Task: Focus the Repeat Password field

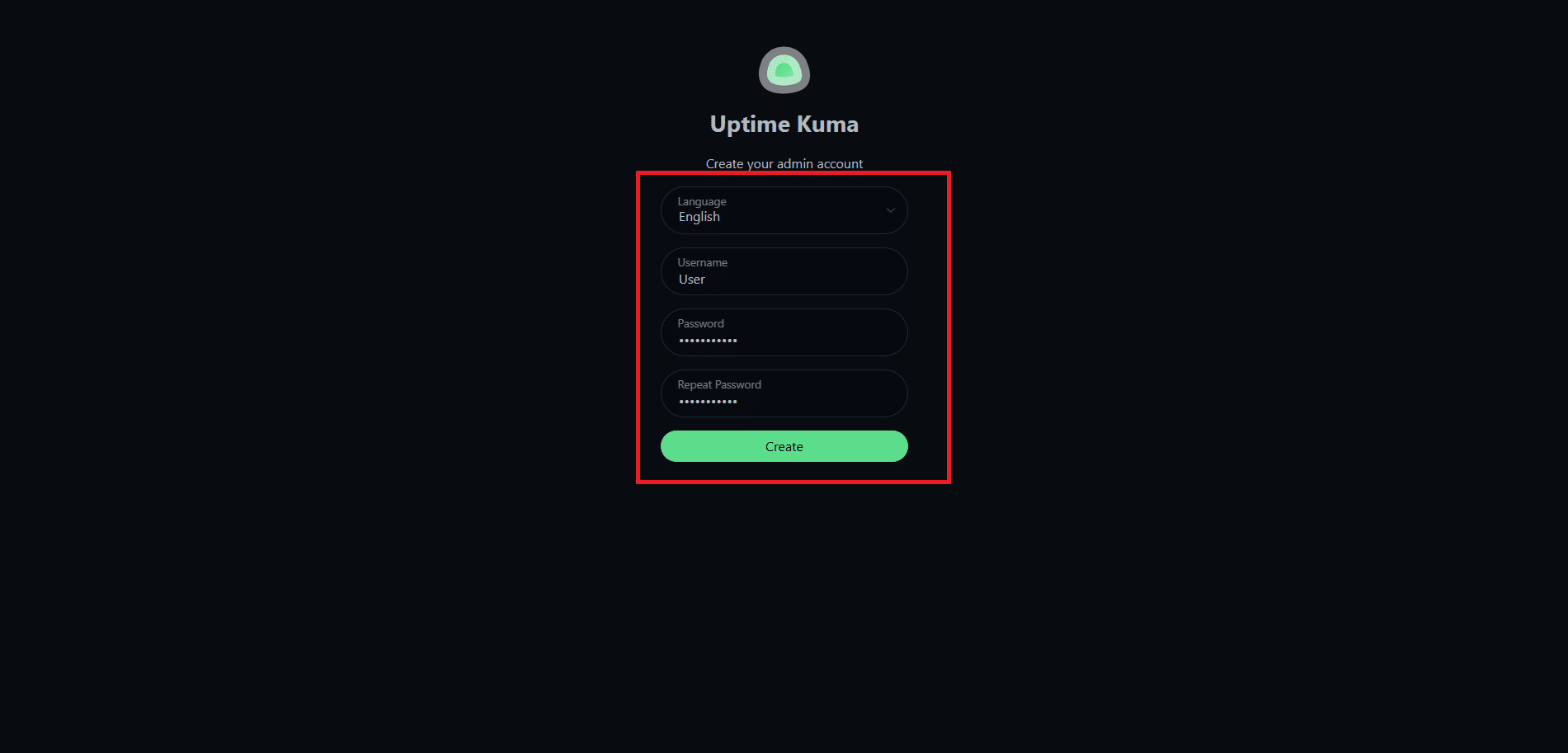Action: (784, 393)
